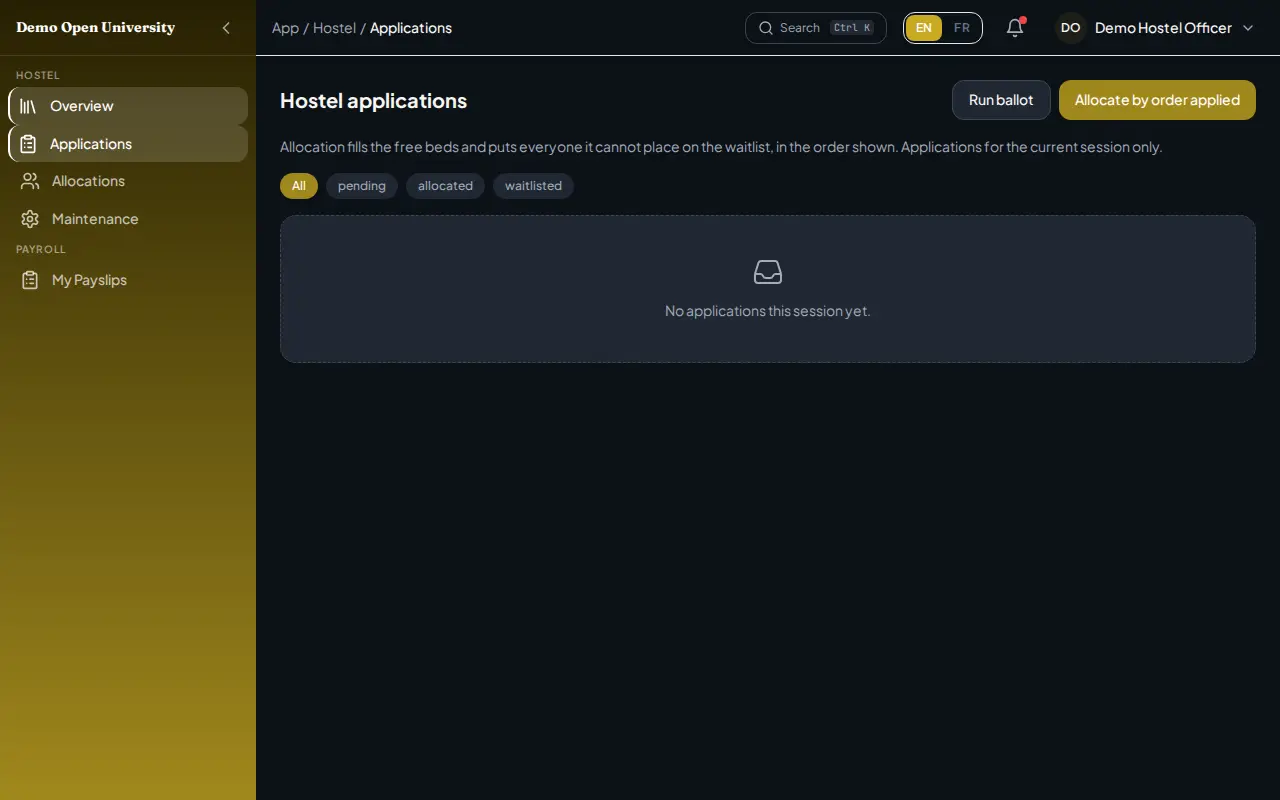
Task: Click the Maintenance gear icon
Action: [30, 219]
